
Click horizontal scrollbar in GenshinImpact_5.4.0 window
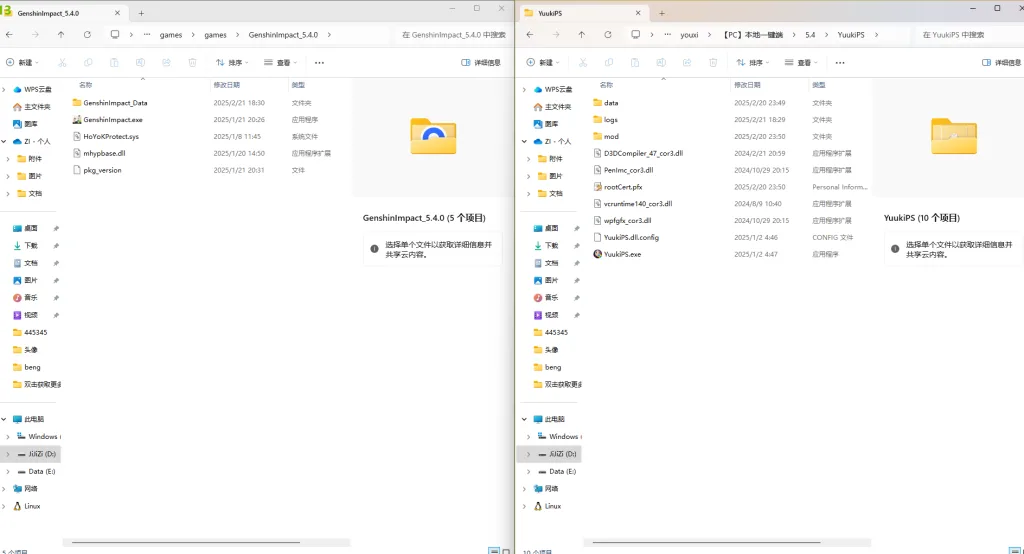click(185, 542)
